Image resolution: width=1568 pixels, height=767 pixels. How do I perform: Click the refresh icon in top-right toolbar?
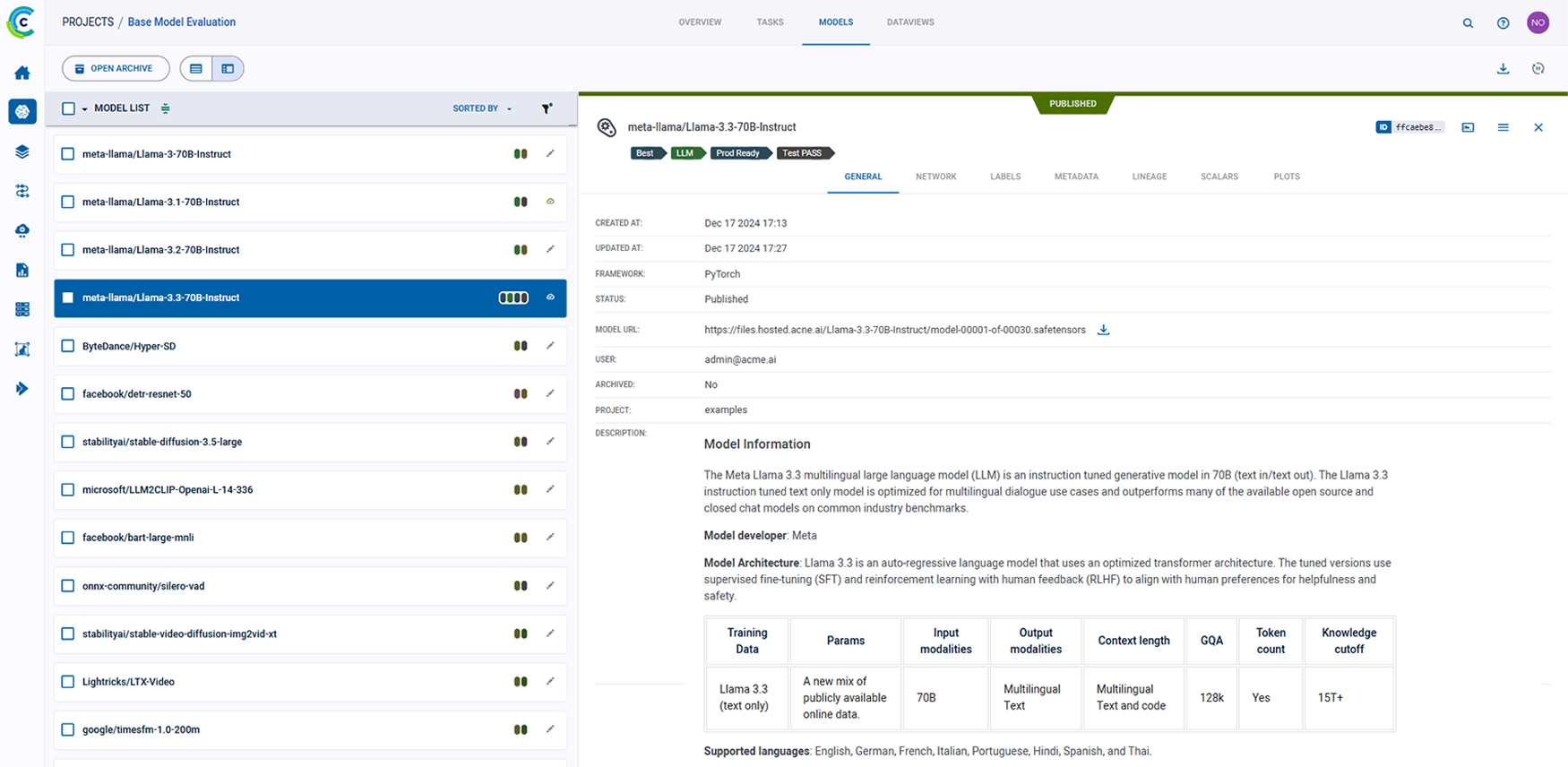[x=1538, y=69]
